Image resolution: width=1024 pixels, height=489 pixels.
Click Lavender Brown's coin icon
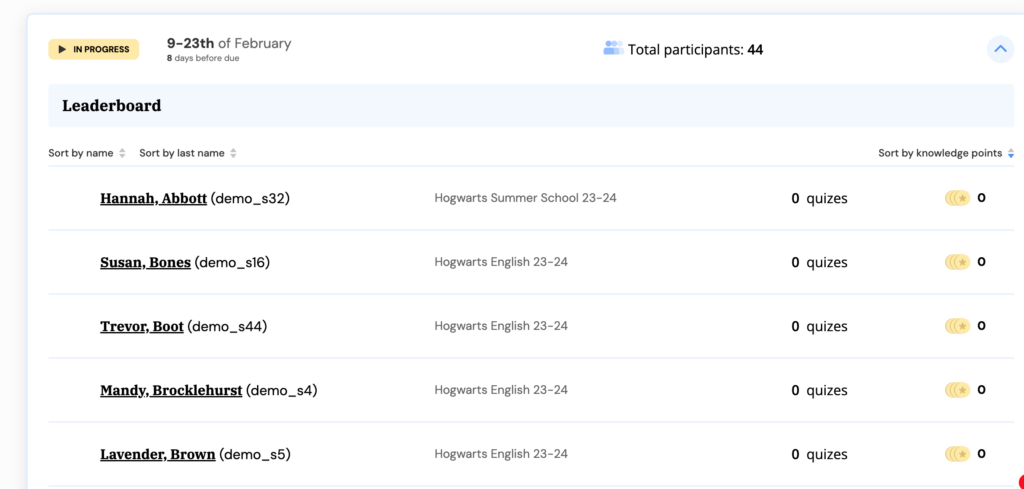pyautogui.click(x=957, y=454)
